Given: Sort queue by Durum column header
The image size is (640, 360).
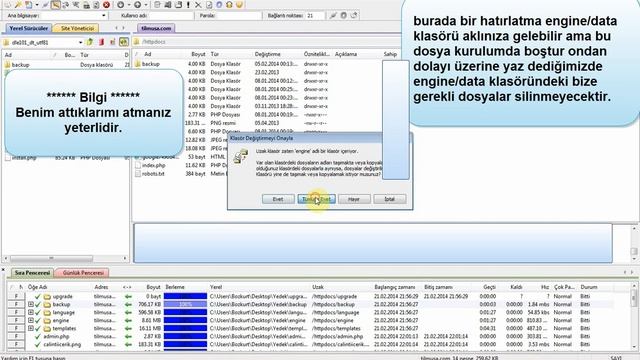Looking at the screenshot, I should pyautogui.click(x=589, y=287).
